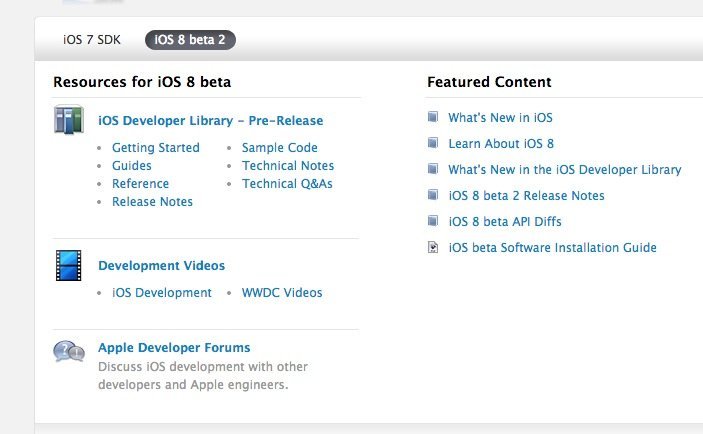Open the Getting Started link
This screenshot has width=703, height=434.
pyautogui.click(x=155, y=148)
